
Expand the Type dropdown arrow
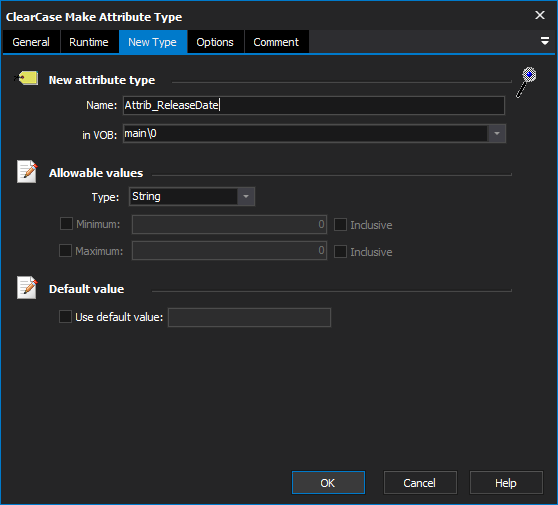click(246, 196)
